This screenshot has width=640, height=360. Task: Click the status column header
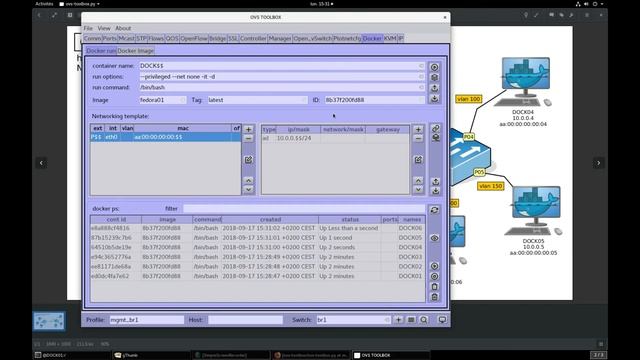(x=350, y=220)
